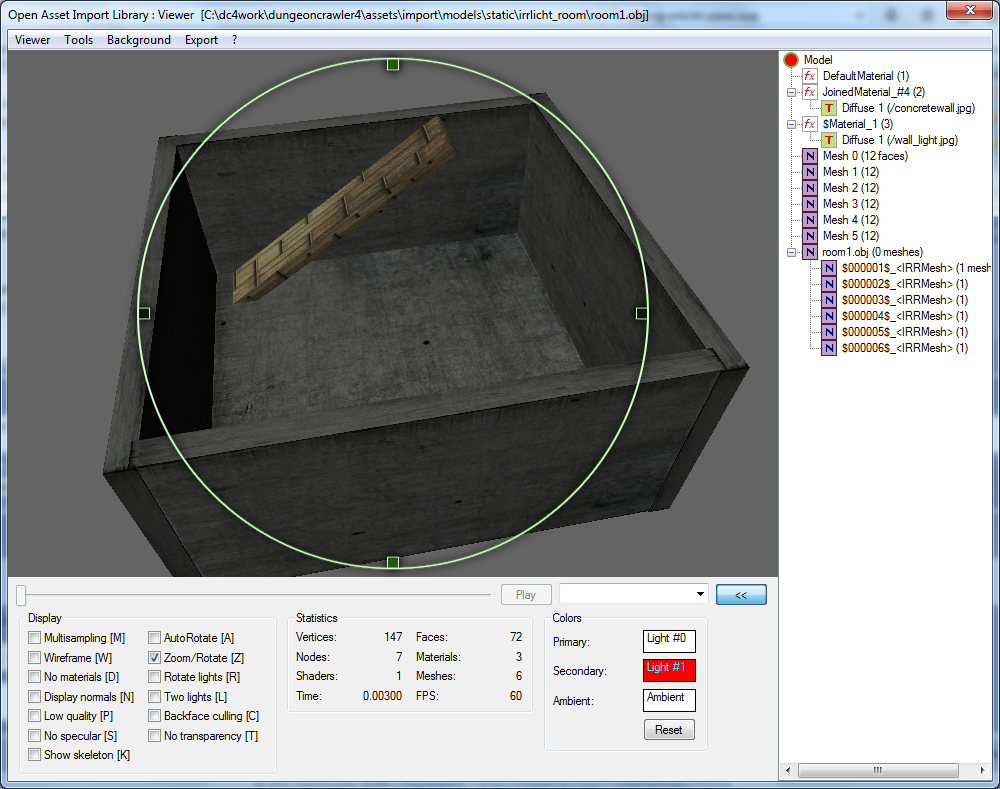Click the N icon beside Mesh 3
Viewport: 1000px width, 789px height.
coord(810,204)
